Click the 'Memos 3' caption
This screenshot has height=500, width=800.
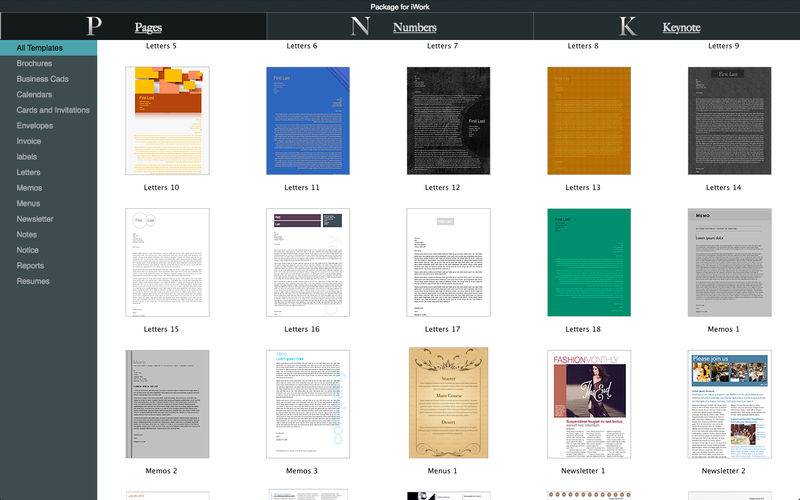302,471
